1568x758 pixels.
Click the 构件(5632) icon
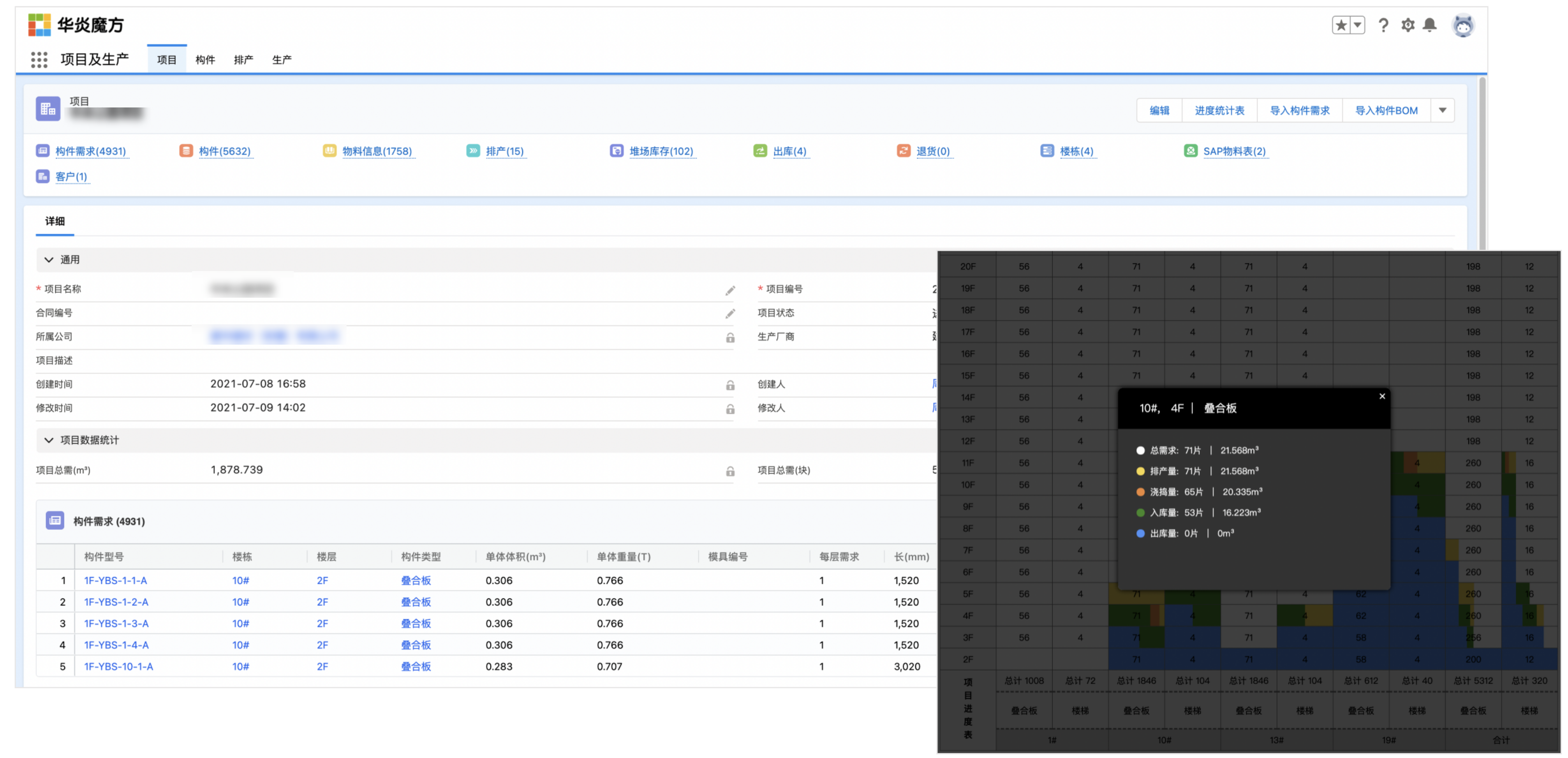point(186,151)
